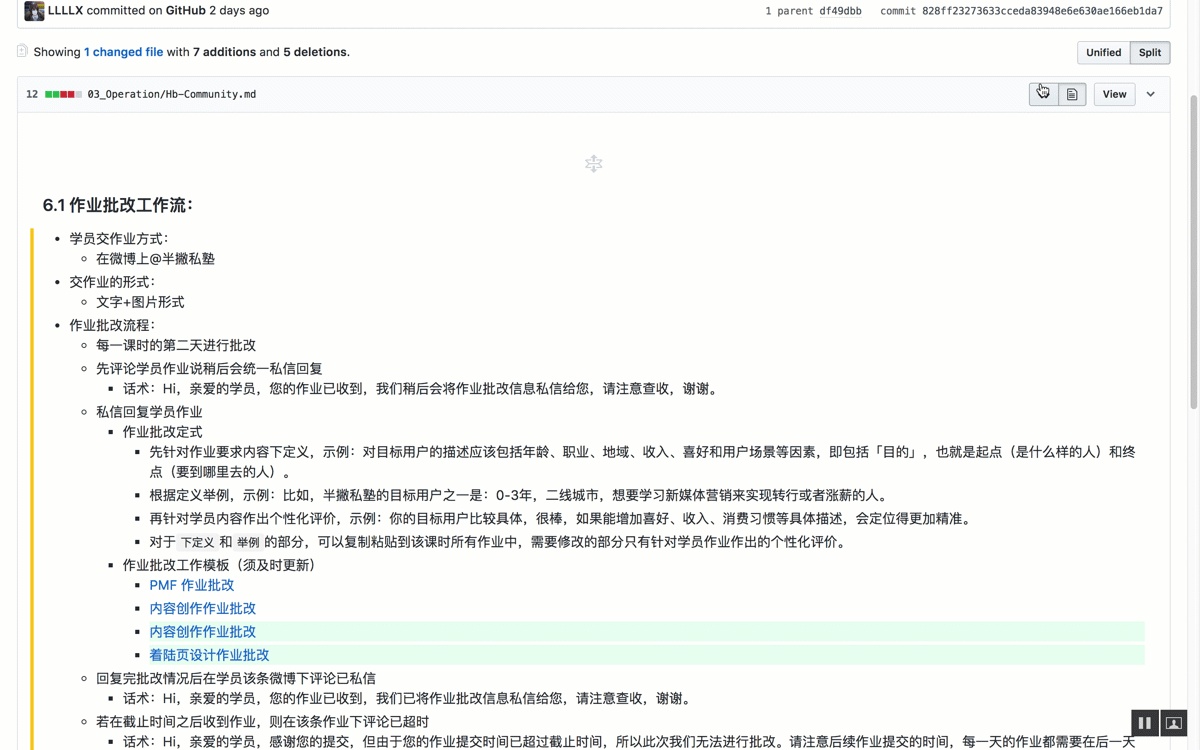Click the source diff view icon button
Screen dimensions: 1200x750
(1043, 94)
